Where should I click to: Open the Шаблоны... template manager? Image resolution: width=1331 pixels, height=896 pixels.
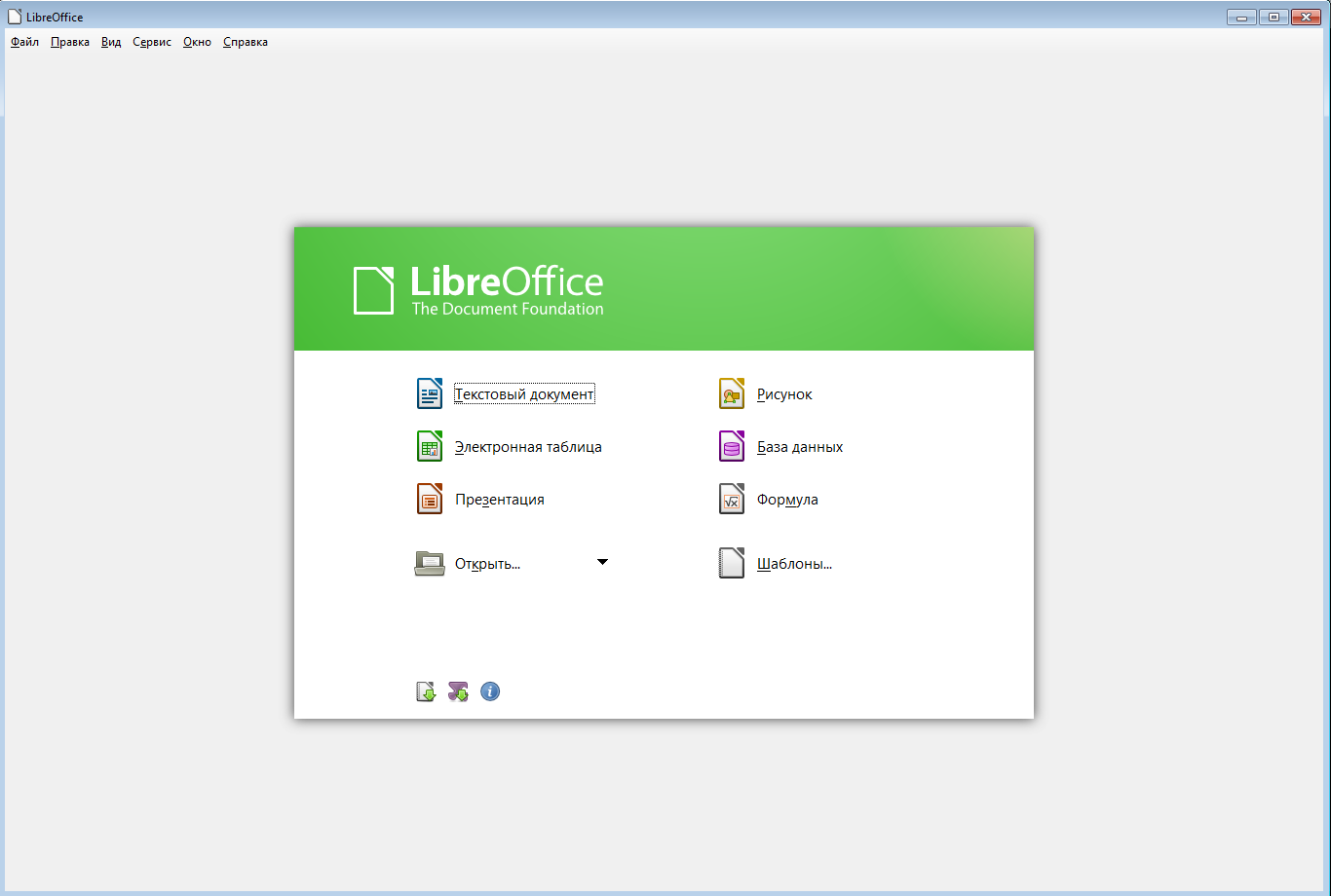point(776,564)
